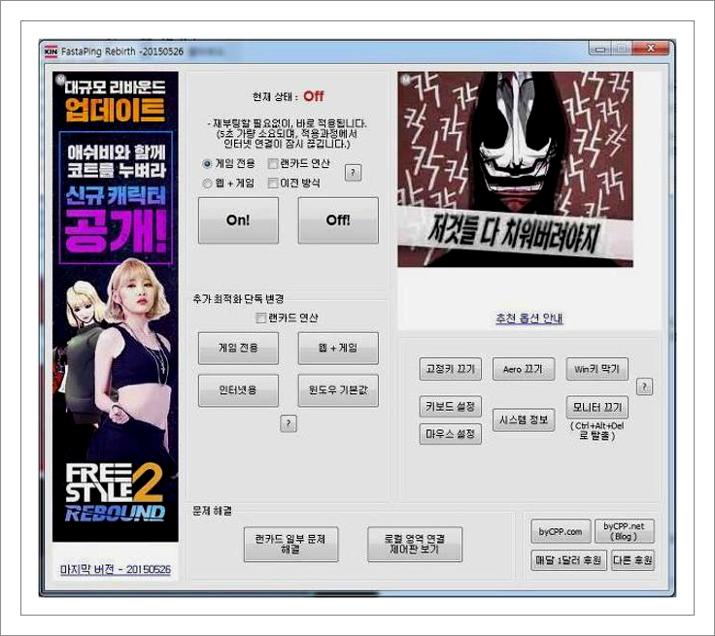The height and width of the screenshot is (636, 715).
Task: Click the 추가 최적화 단독 변경 group label
Action: point(238,299)
